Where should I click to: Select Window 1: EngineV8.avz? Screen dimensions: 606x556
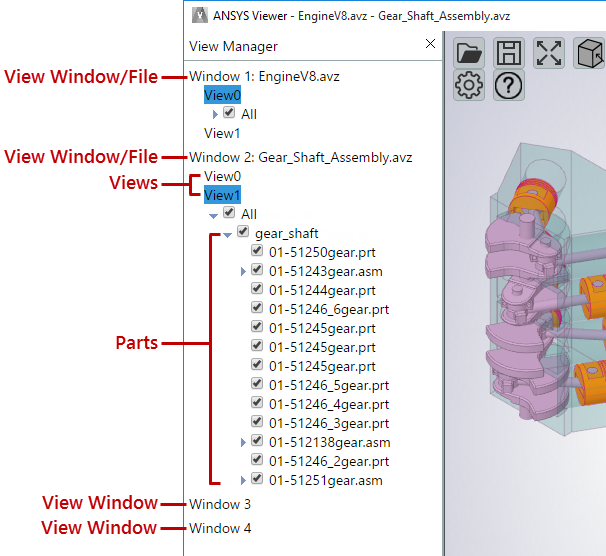(x=264, y=77)
